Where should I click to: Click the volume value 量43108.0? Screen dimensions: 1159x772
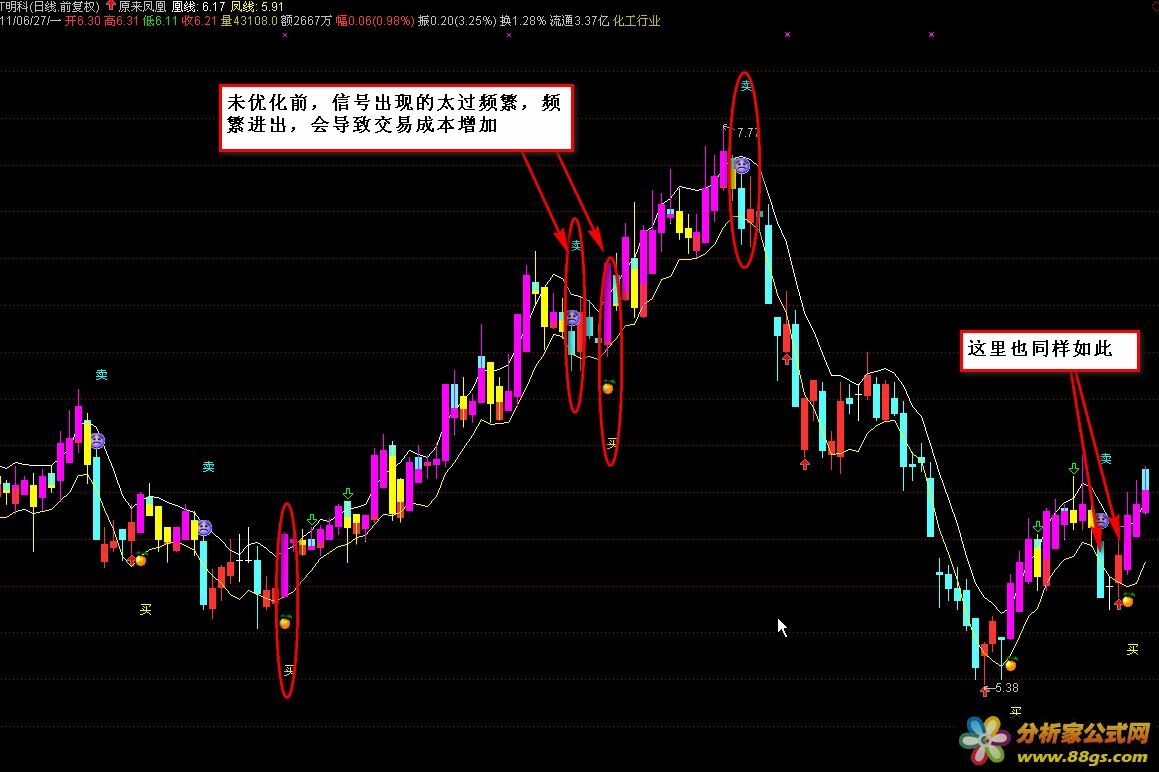click(x=249, y=21)
